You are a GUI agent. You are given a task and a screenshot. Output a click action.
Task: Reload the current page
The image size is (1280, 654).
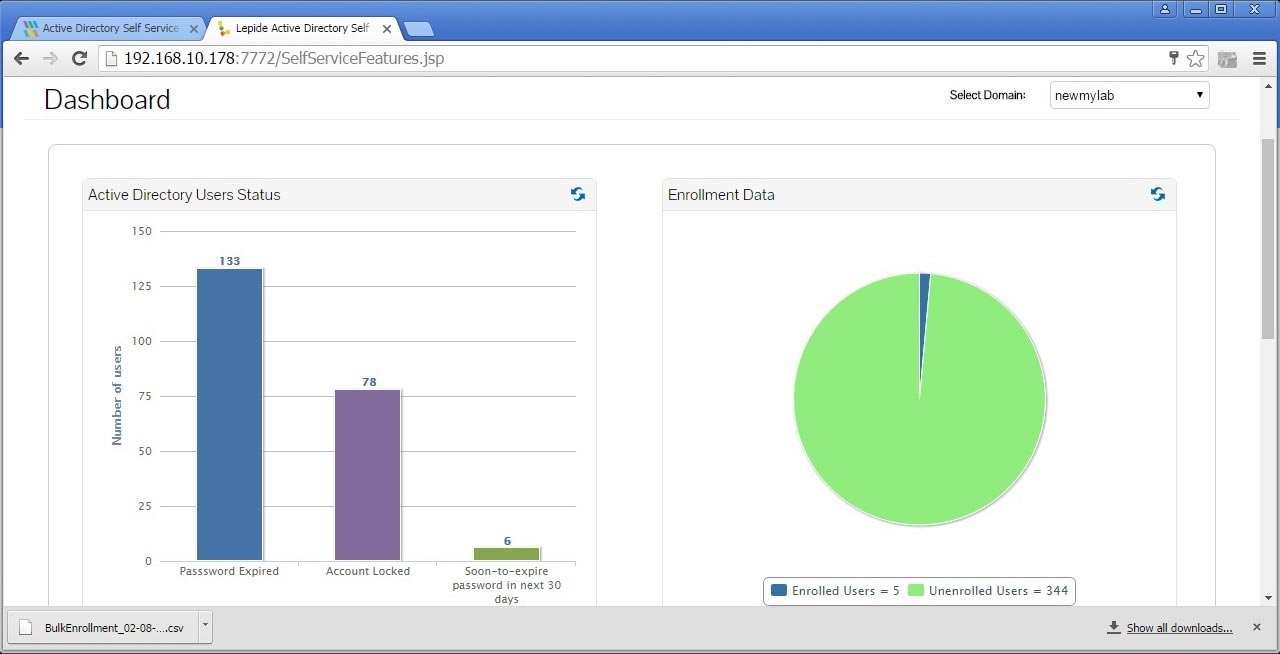point(79,58)
